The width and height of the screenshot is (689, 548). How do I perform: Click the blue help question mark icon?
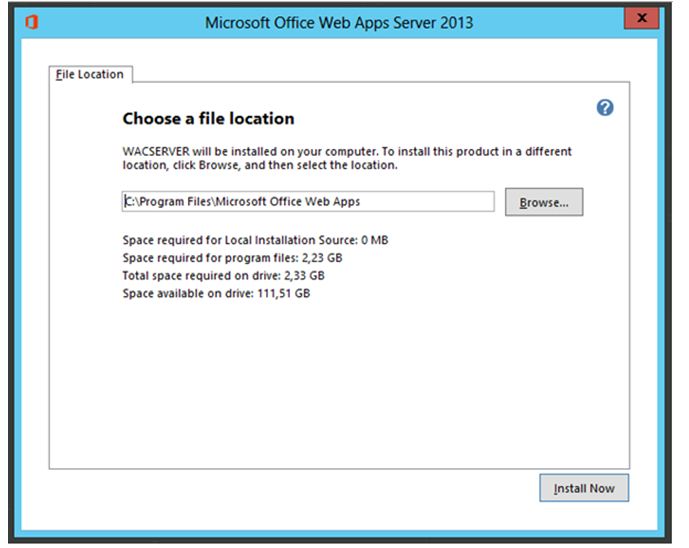[x=605, y=108]
